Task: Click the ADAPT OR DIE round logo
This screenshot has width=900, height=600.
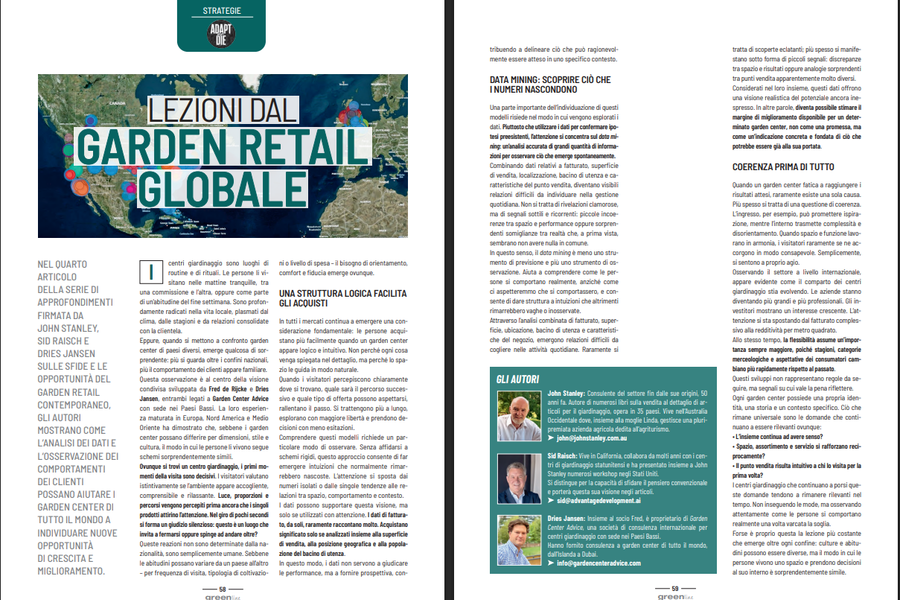Action: pyautogui.click(x=221, y=34)
